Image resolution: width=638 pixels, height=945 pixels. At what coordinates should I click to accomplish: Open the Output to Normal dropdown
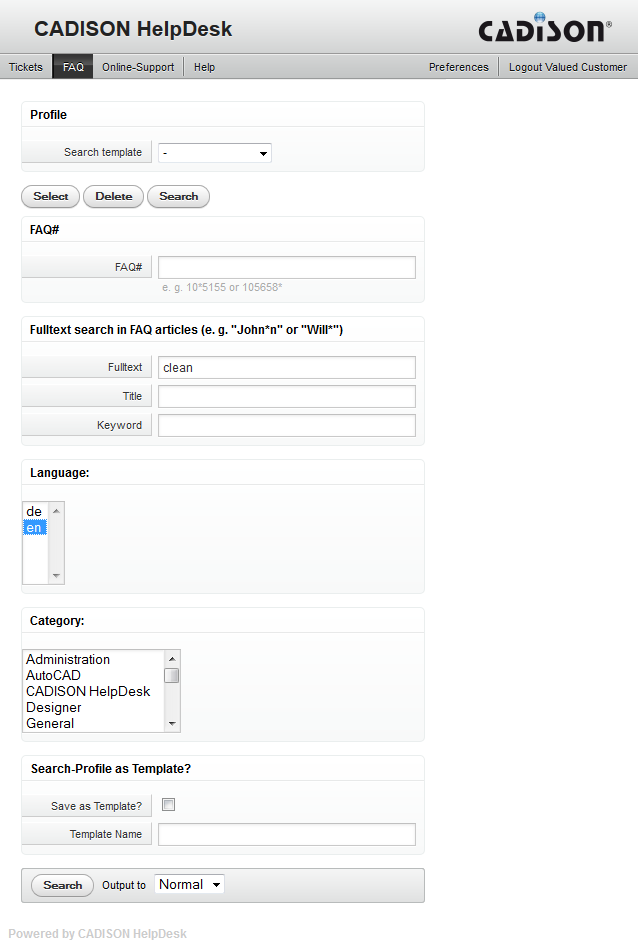[189, 885]
